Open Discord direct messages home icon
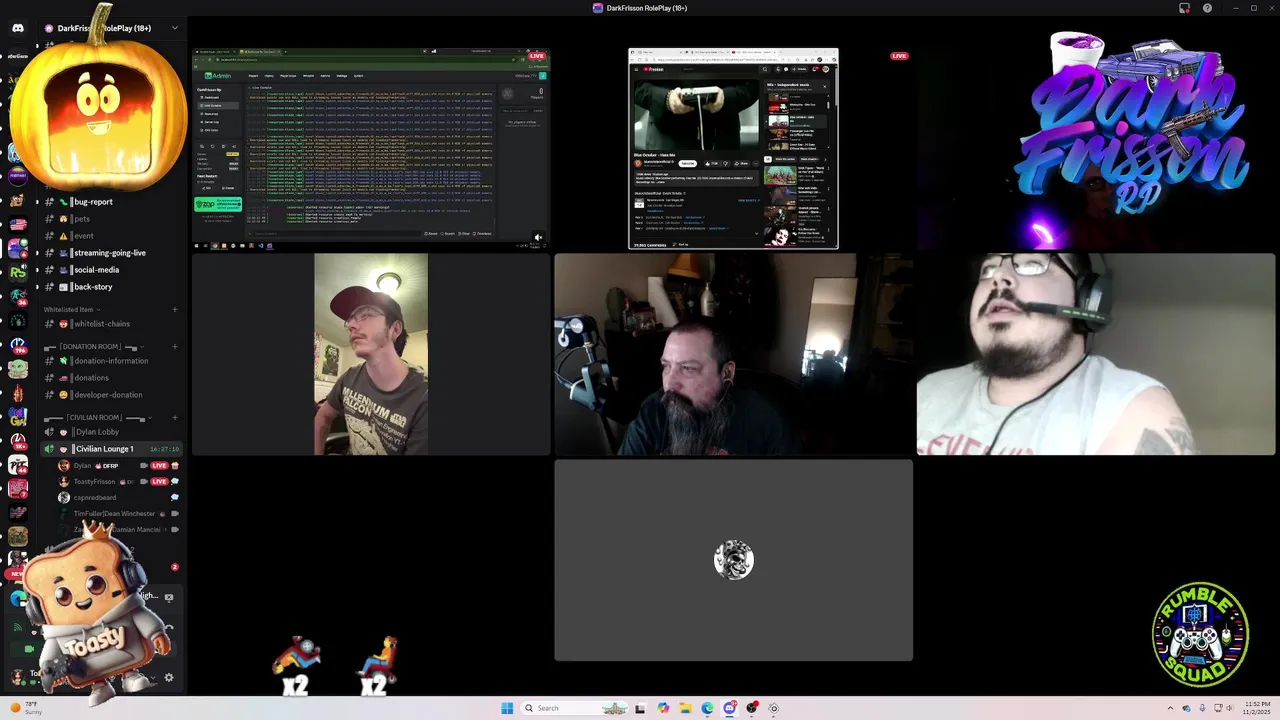Screen dimensions: 1280x720 pyautogui.click(x=18, y=28)
